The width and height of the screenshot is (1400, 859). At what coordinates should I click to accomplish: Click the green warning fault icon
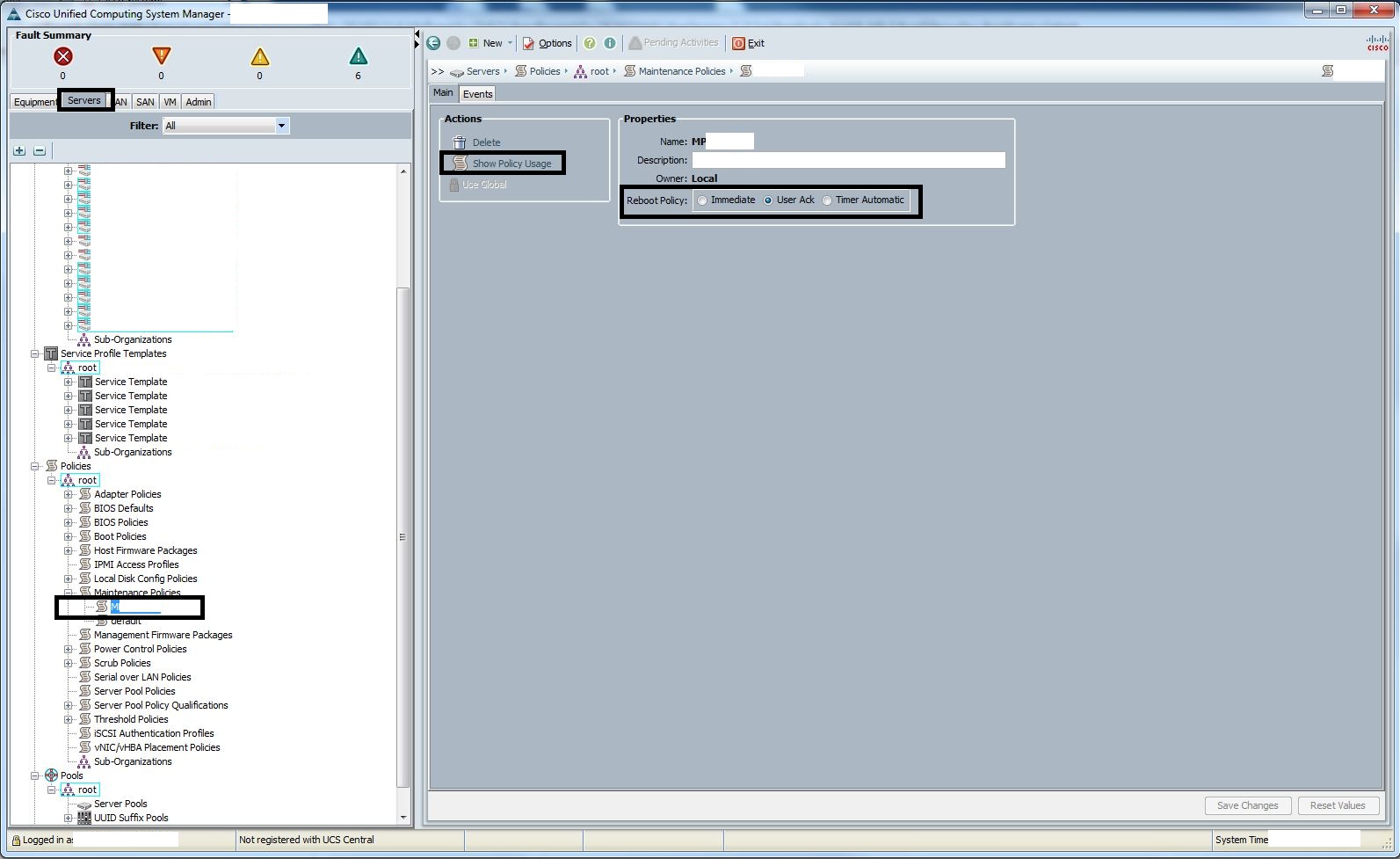click(x=358, y=57)
